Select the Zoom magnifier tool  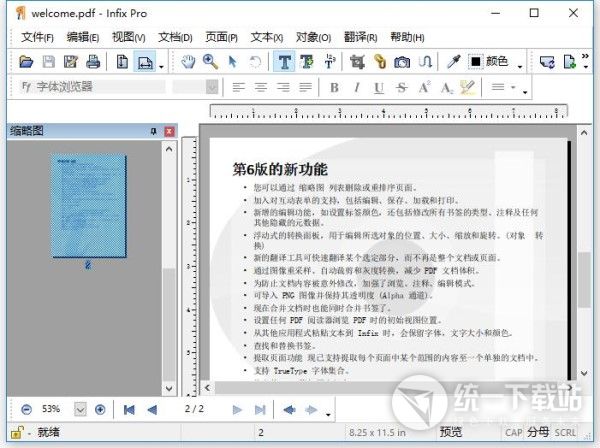(210, 62)
